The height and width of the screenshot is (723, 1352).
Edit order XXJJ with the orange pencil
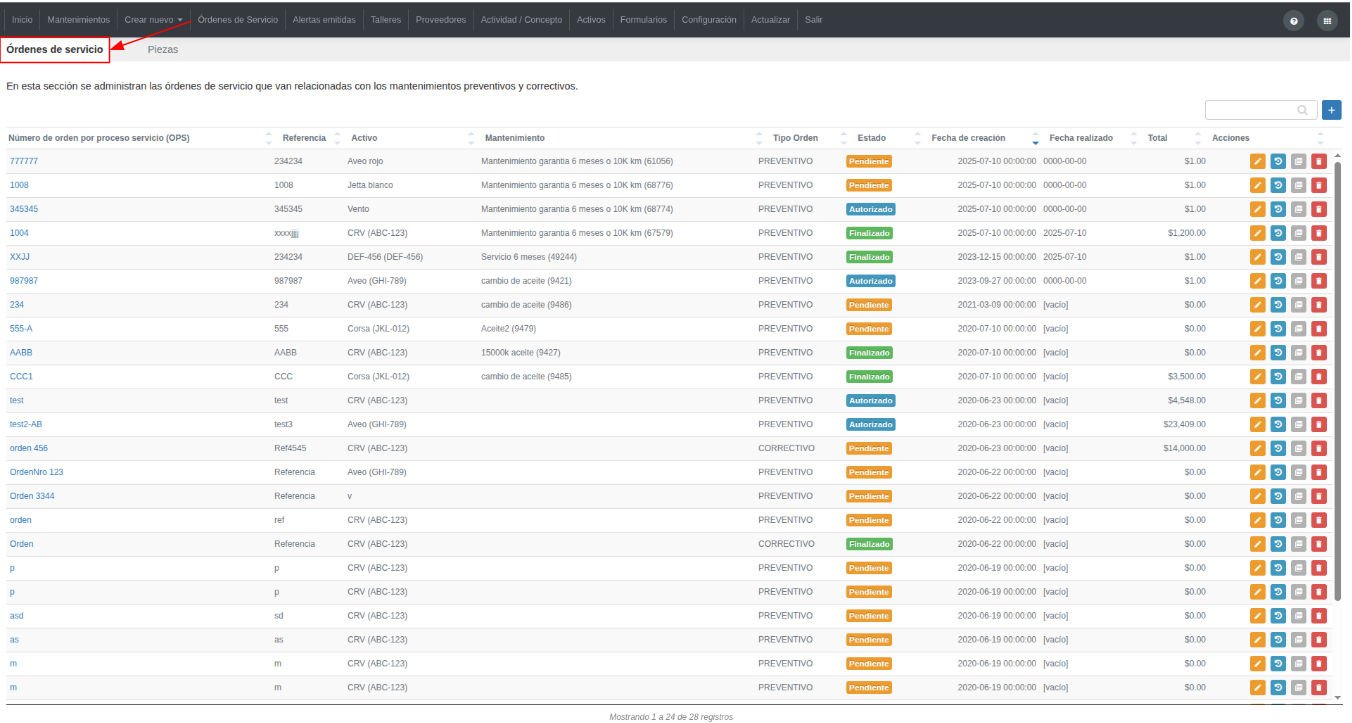coord(1258,257)
